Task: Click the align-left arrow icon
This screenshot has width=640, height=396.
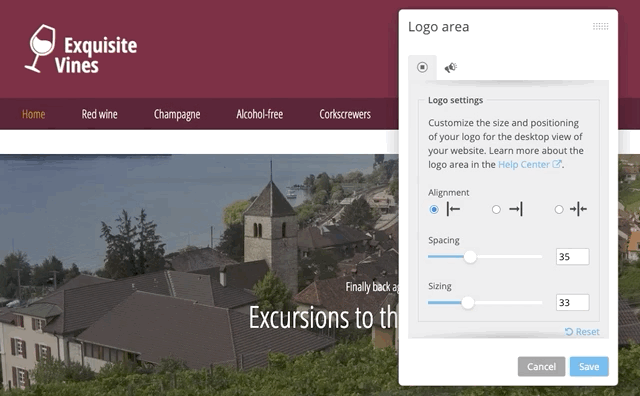Action: tap(453, 209)
